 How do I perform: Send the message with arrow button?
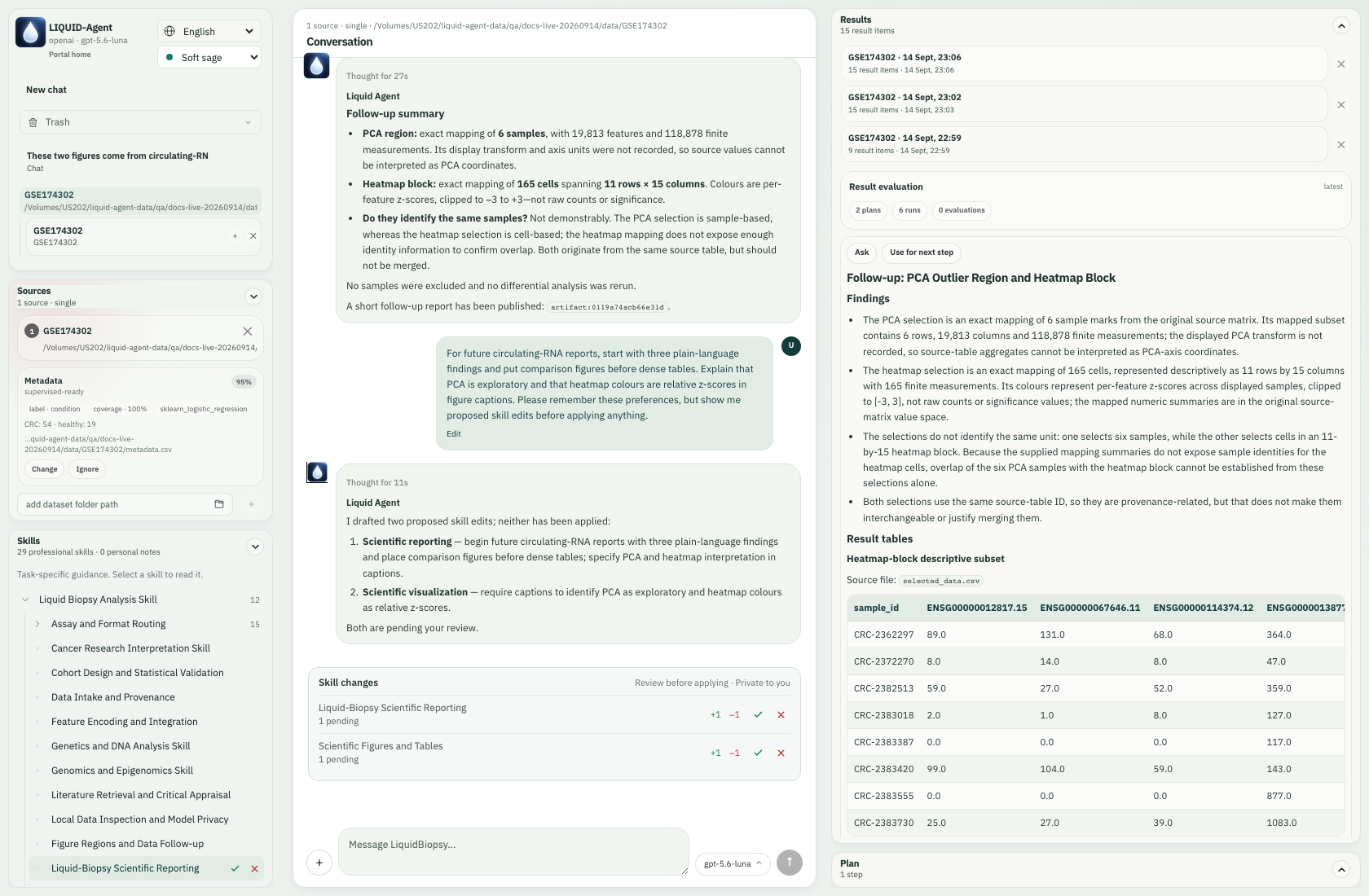pyautogui.click(x=789, y=863)
